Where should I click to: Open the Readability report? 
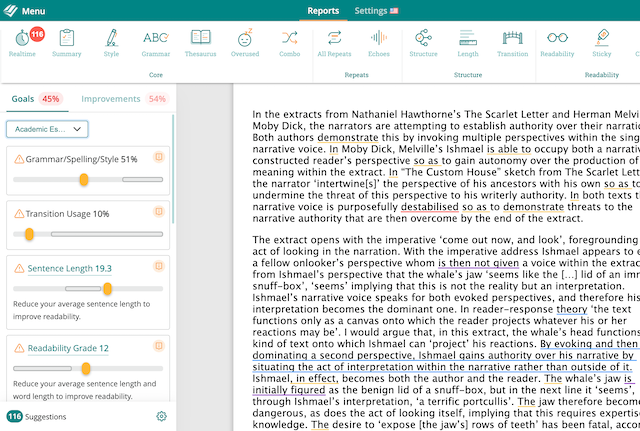[557, 43]
